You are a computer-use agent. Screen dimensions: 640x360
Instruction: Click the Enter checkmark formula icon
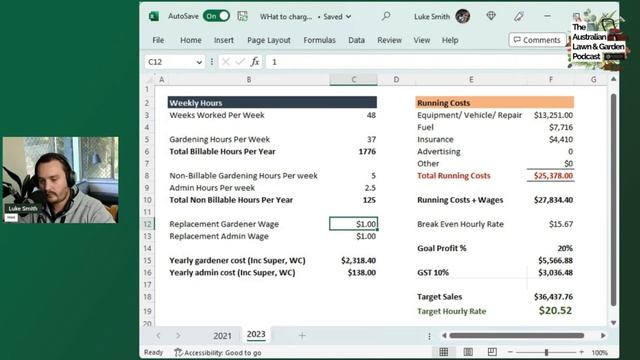[240, 62]
